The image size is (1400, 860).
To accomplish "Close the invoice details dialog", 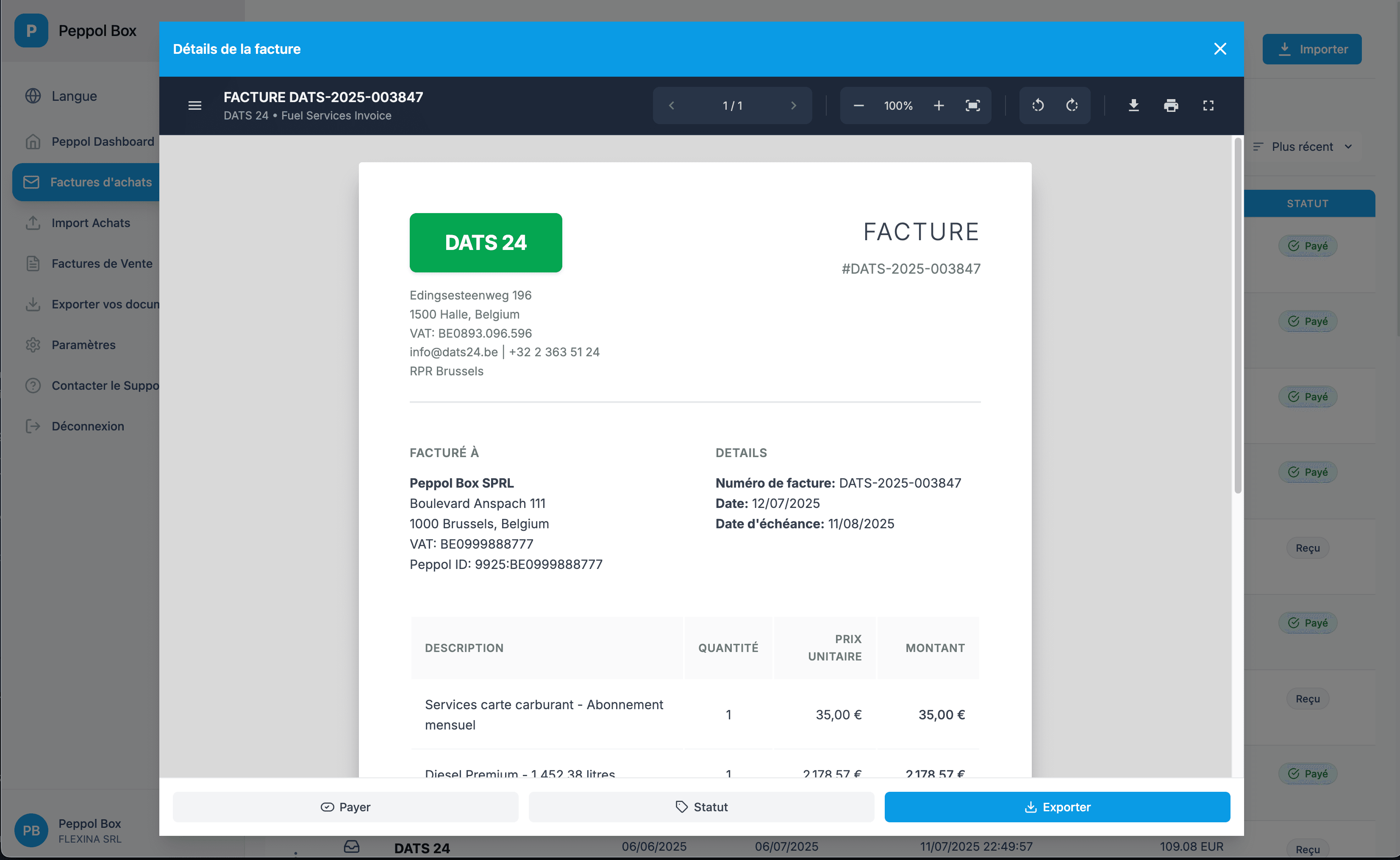I will click(1219, 49).
